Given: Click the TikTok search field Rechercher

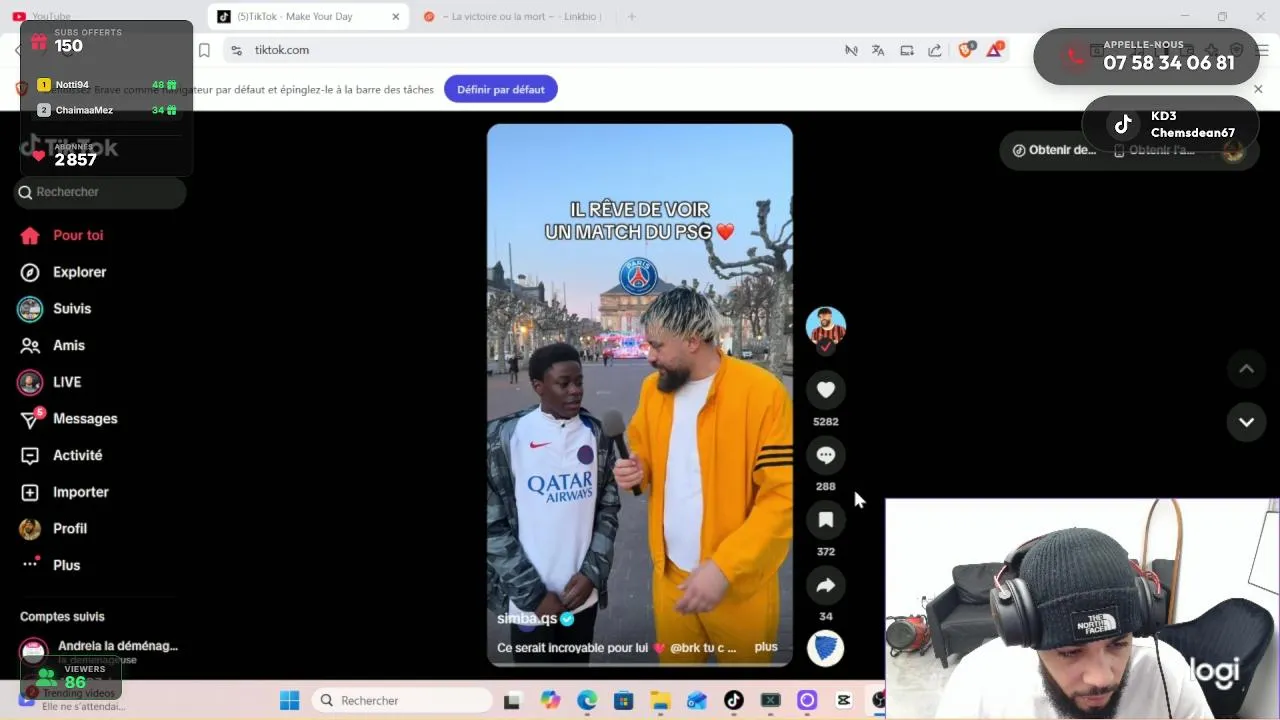Looking at the screenshot, I should pyautogui.click(x=100, y=192).
